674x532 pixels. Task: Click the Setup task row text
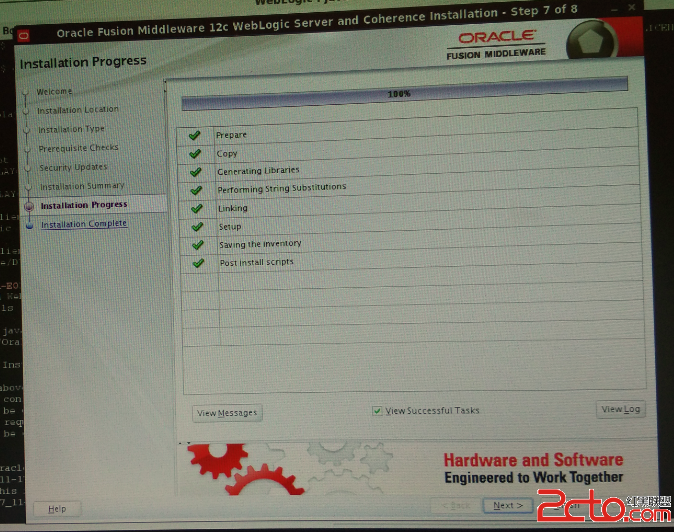click(x=230, y=227)
